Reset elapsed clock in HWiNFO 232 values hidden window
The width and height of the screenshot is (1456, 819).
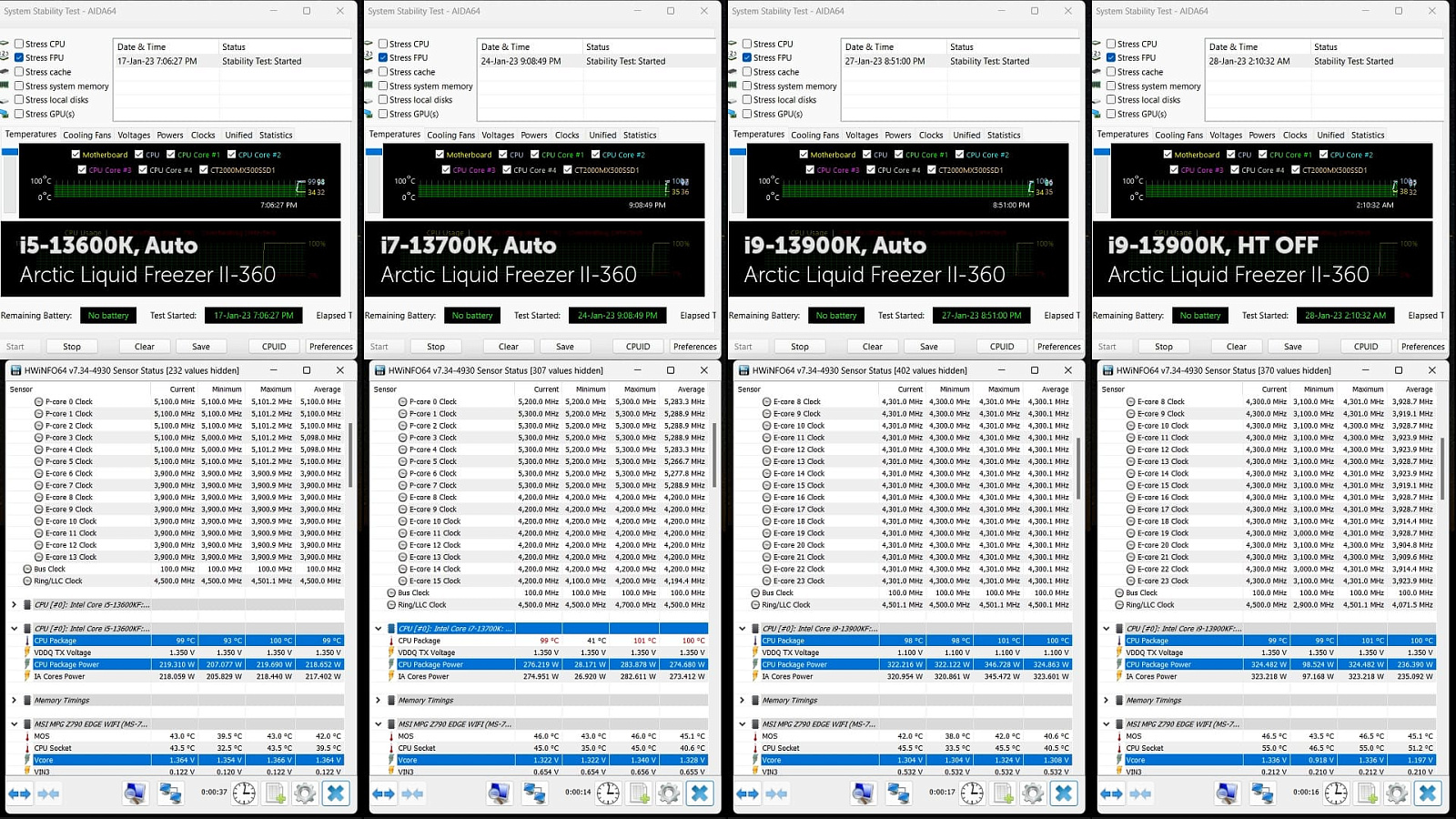pos(244,794)
